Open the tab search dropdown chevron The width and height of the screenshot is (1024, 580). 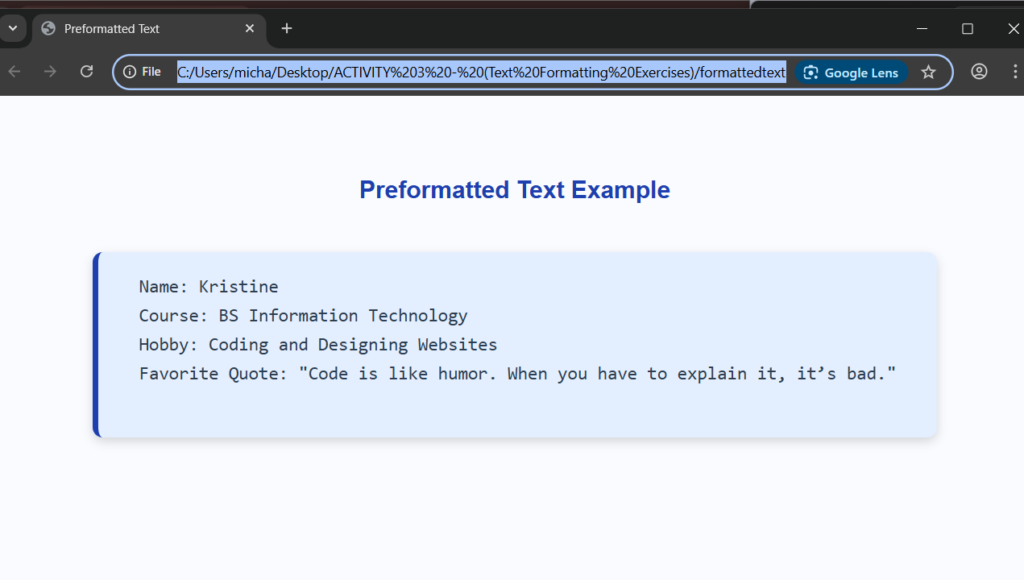[12, 28]
